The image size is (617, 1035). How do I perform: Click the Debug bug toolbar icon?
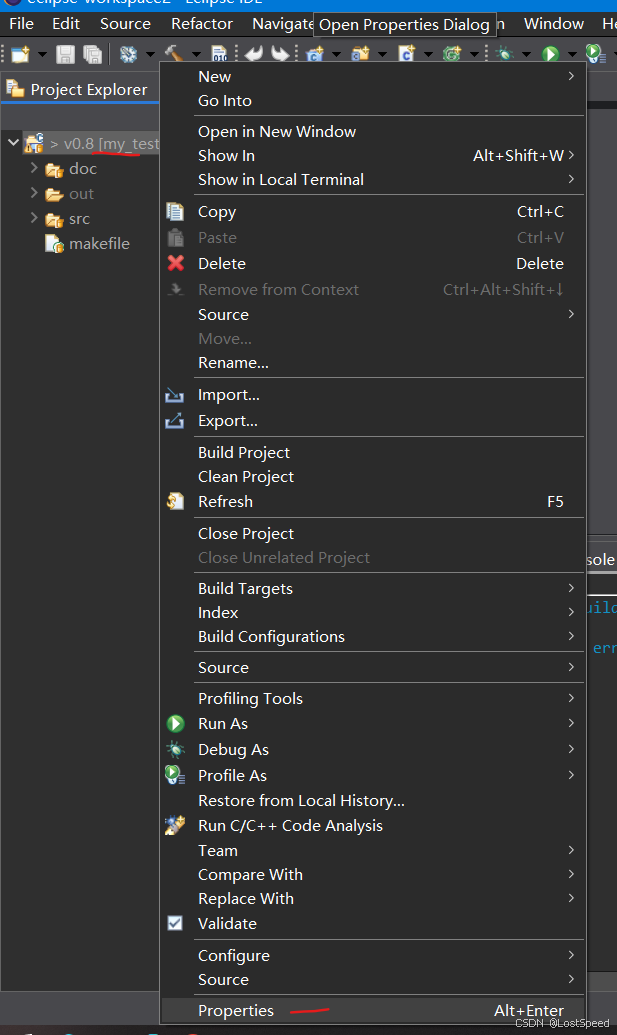[x=505, y=54]
